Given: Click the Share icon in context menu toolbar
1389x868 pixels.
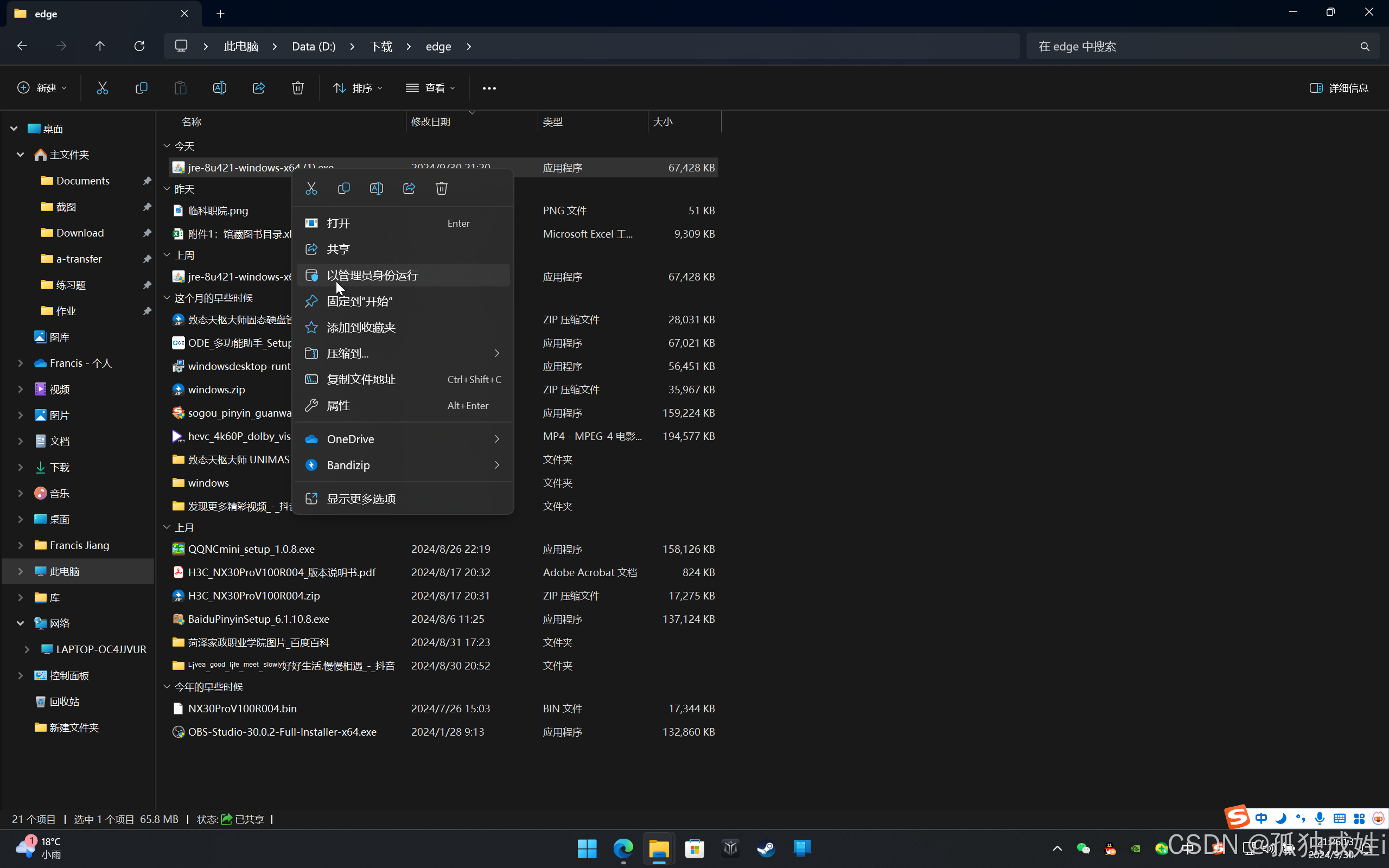Looking at the screenshot, I should pyautogui.click(x=409, y=188).
